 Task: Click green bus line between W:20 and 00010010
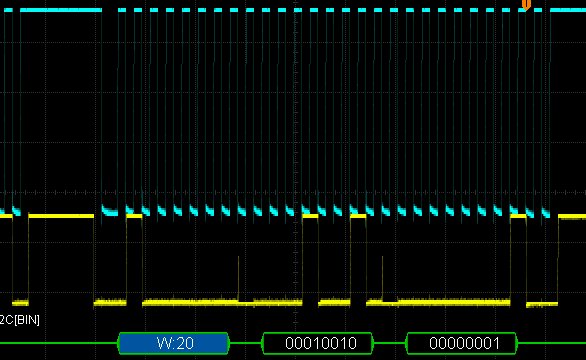(246, 343)
